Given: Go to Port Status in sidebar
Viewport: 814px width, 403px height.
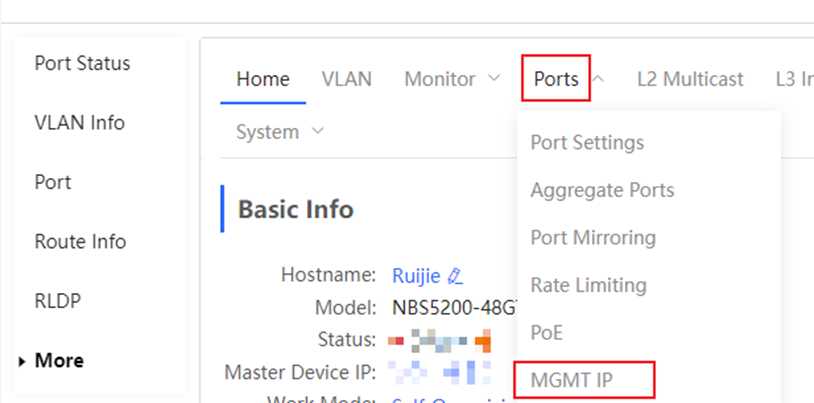Looking at the screenshot, I should 82,63.
